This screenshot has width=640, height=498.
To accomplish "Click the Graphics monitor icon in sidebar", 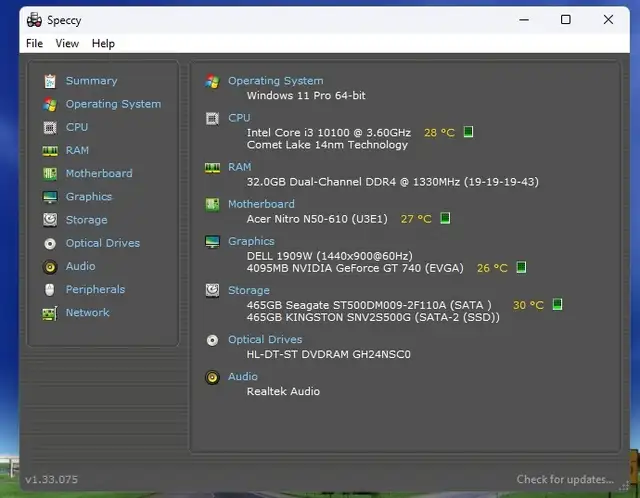I will pyautogui.click(x=50, y=197).
